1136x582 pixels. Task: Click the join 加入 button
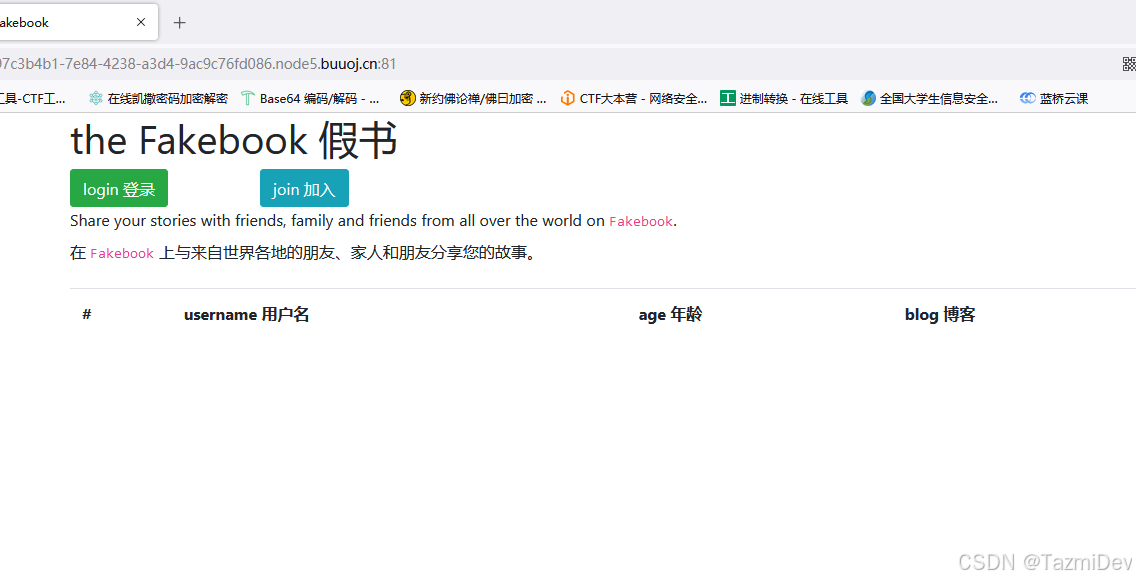coord(304,188)
